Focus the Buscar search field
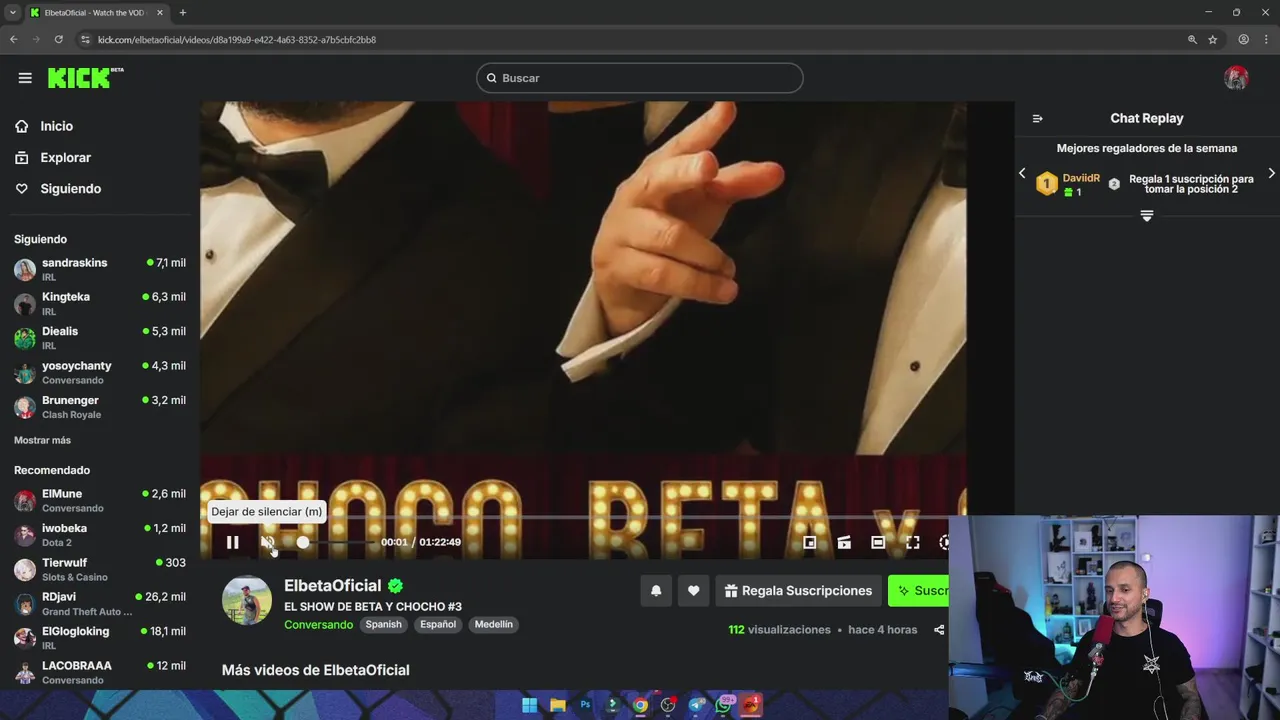The width and height of the screenshot is (1280, 720). click(640, 78)
